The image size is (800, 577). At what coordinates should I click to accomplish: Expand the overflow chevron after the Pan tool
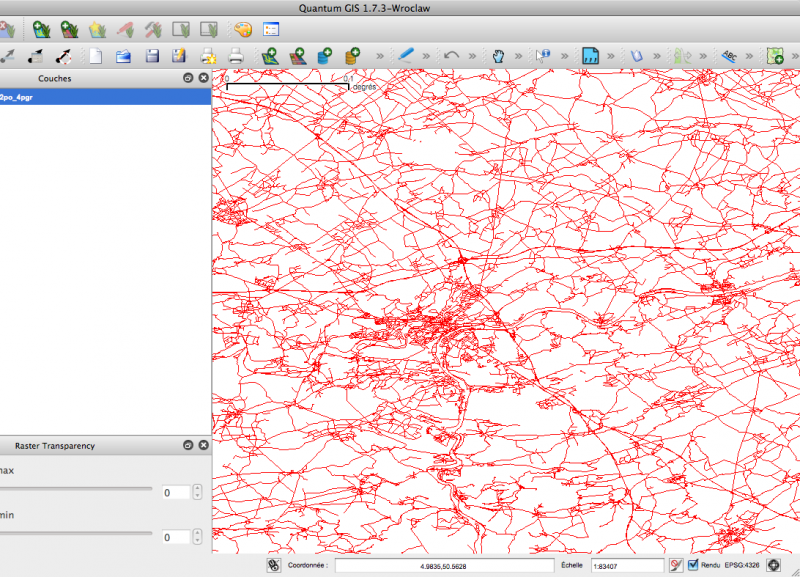click(x=519, y=56)
